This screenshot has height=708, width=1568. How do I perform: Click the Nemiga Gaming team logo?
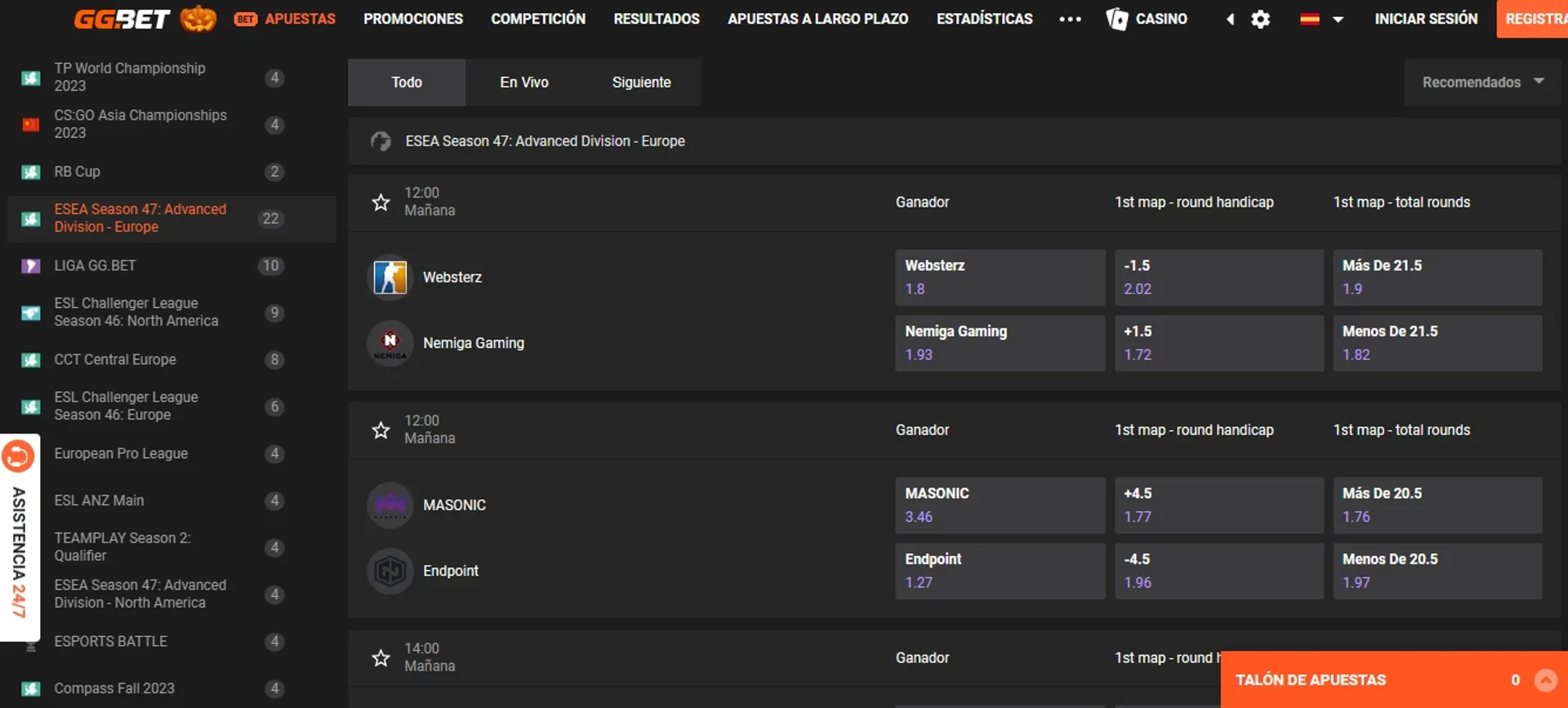pos(390,344)
